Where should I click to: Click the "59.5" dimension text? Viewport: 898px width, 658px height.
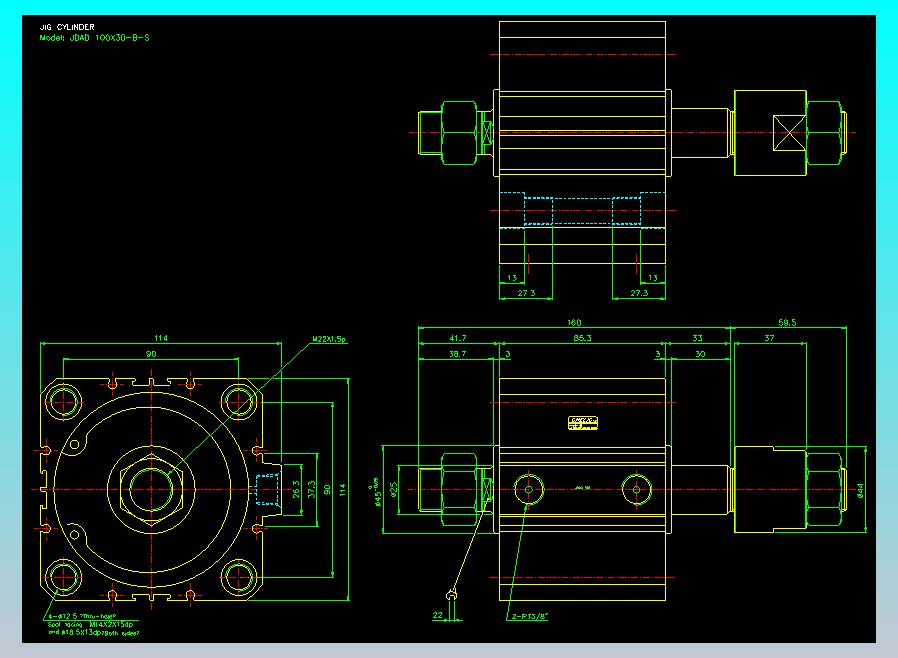(x=787, y=322)
